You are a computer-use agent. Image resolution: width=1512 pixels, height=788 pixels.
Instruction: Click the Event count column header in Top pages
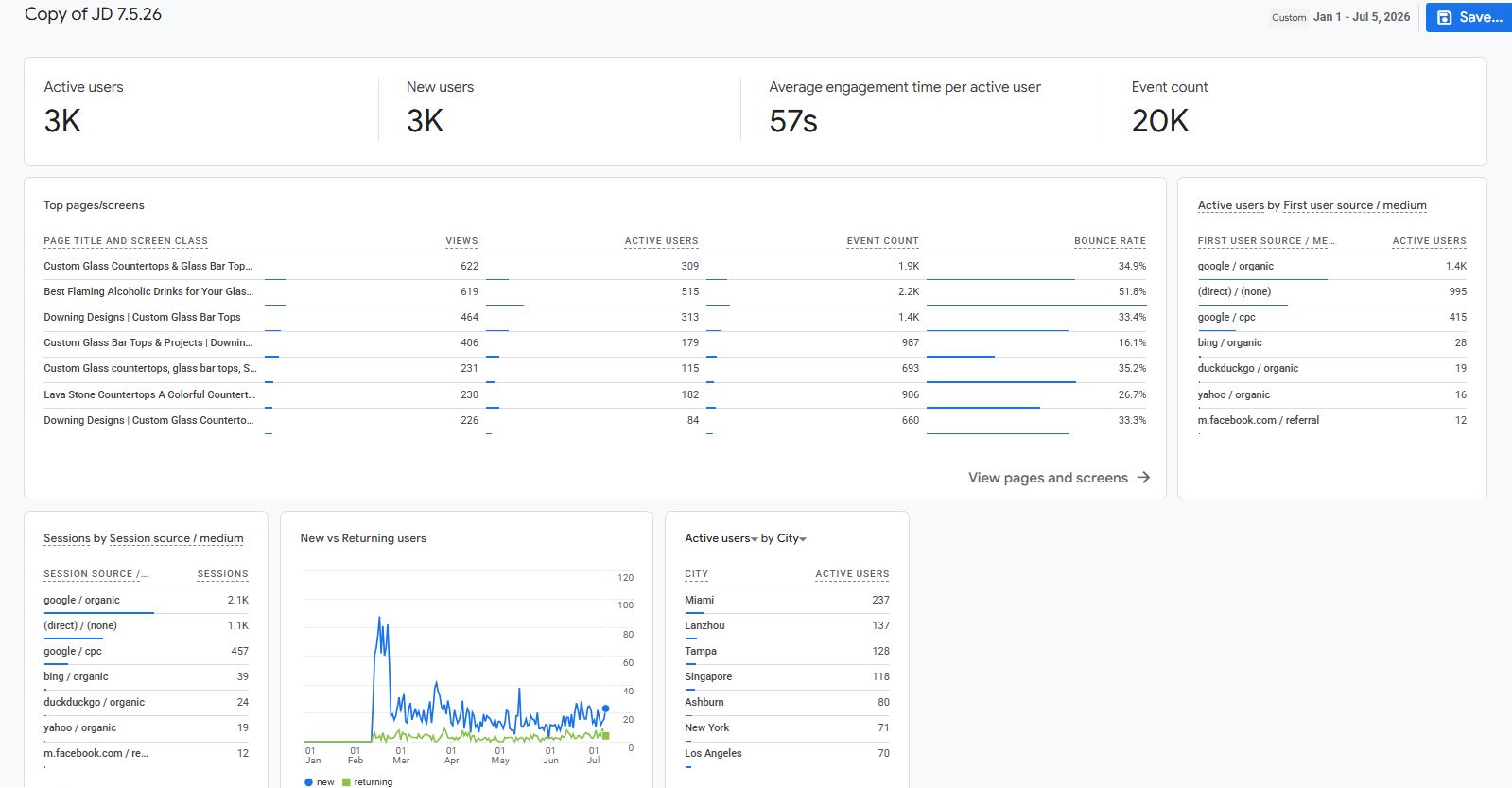click(882, 241)
